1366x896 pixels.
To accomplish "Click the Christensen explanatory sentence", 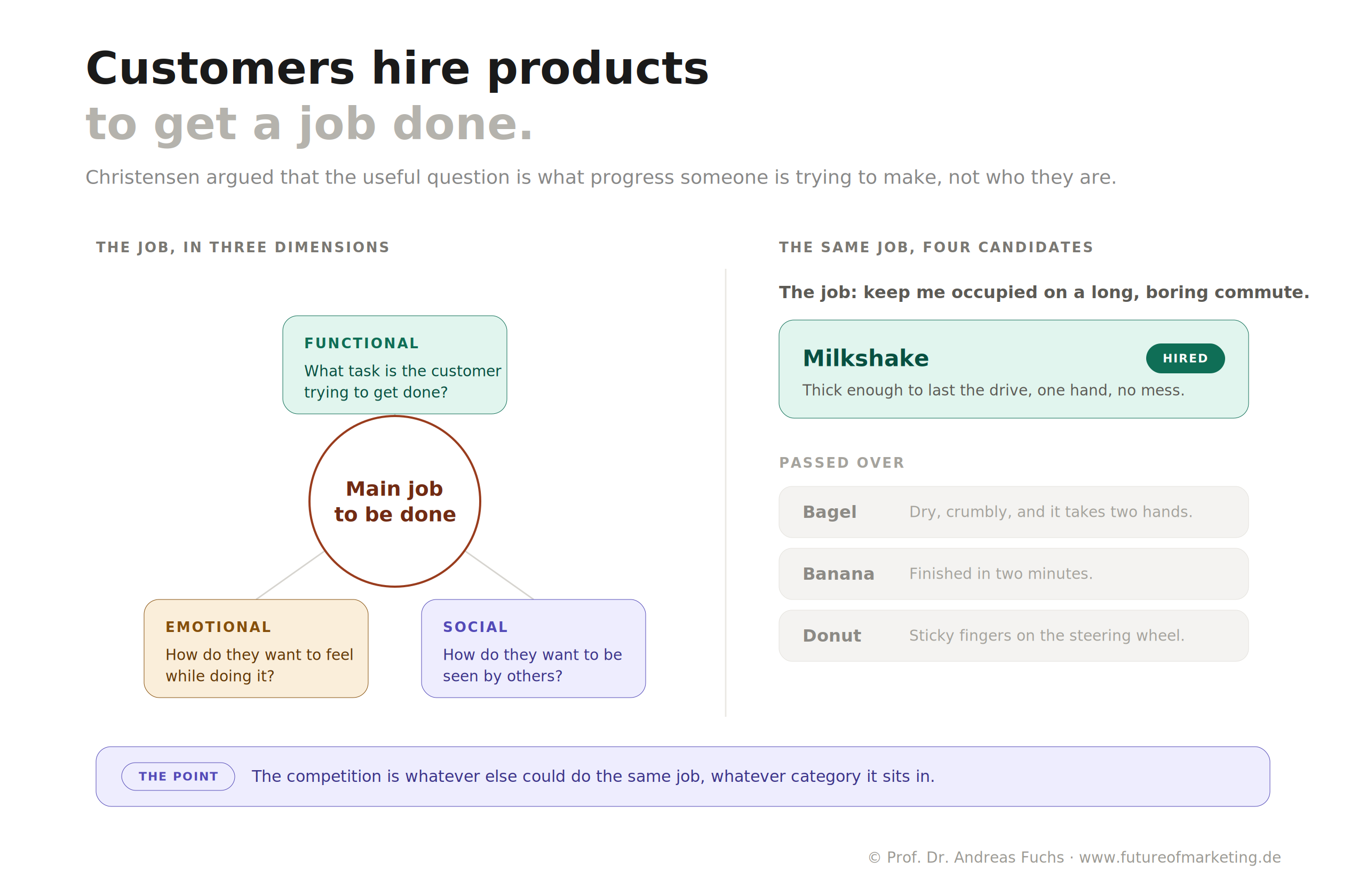I will pyautogui.click(x=601, y=177).
